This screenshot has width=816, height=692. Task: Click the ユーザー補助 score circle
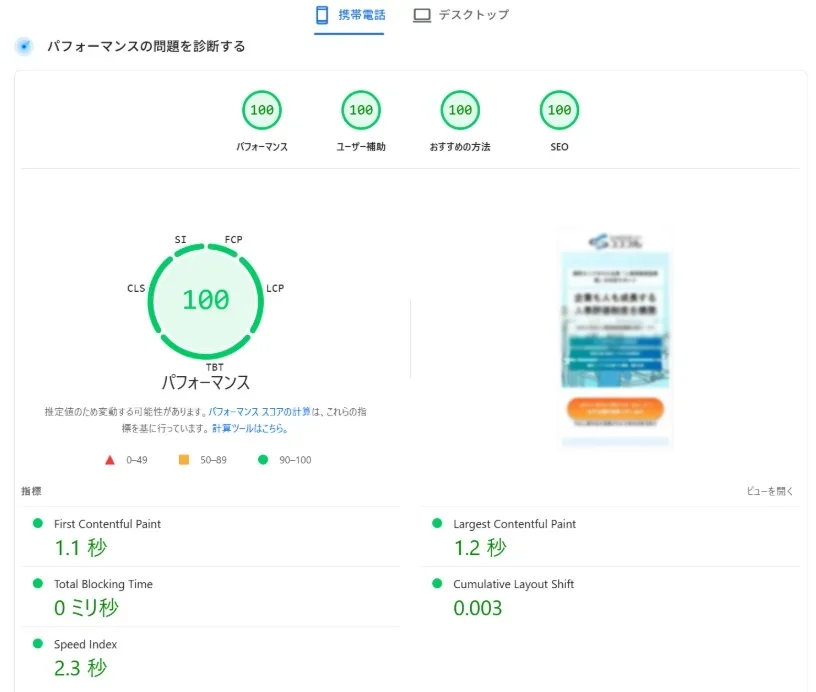coord(360,110)
